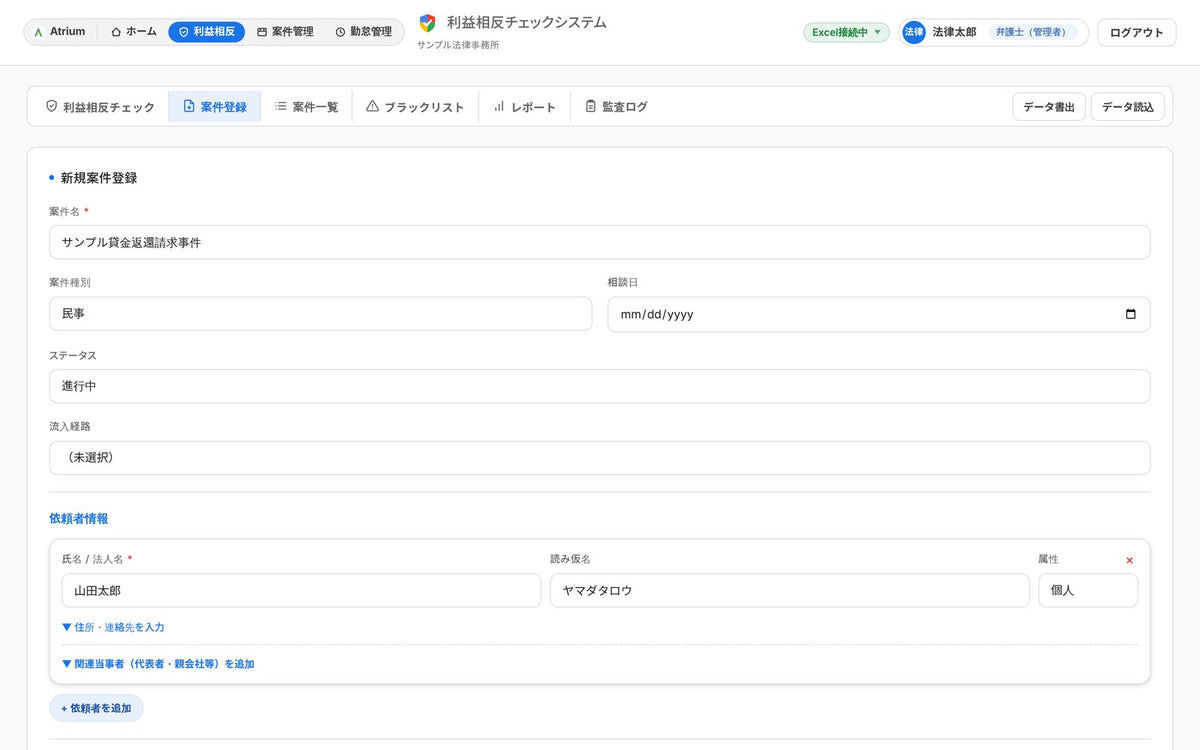Go to ホーム in top navigation

pyautogui.click(x=134, y=32)
